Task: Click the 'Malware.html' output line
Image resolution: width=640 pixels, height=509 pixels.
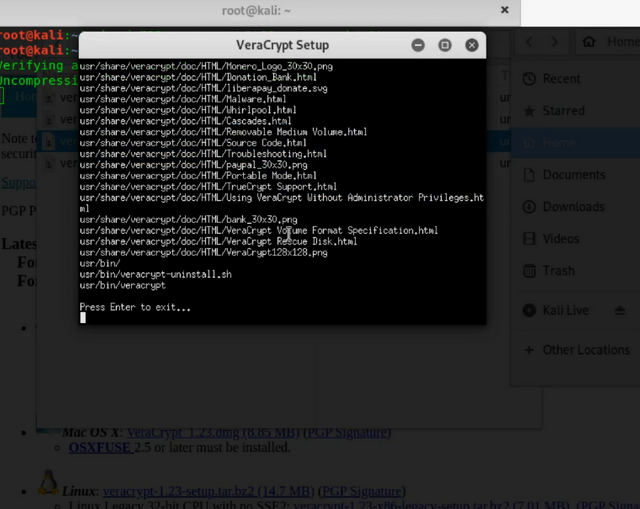Action: click(182, 99)
